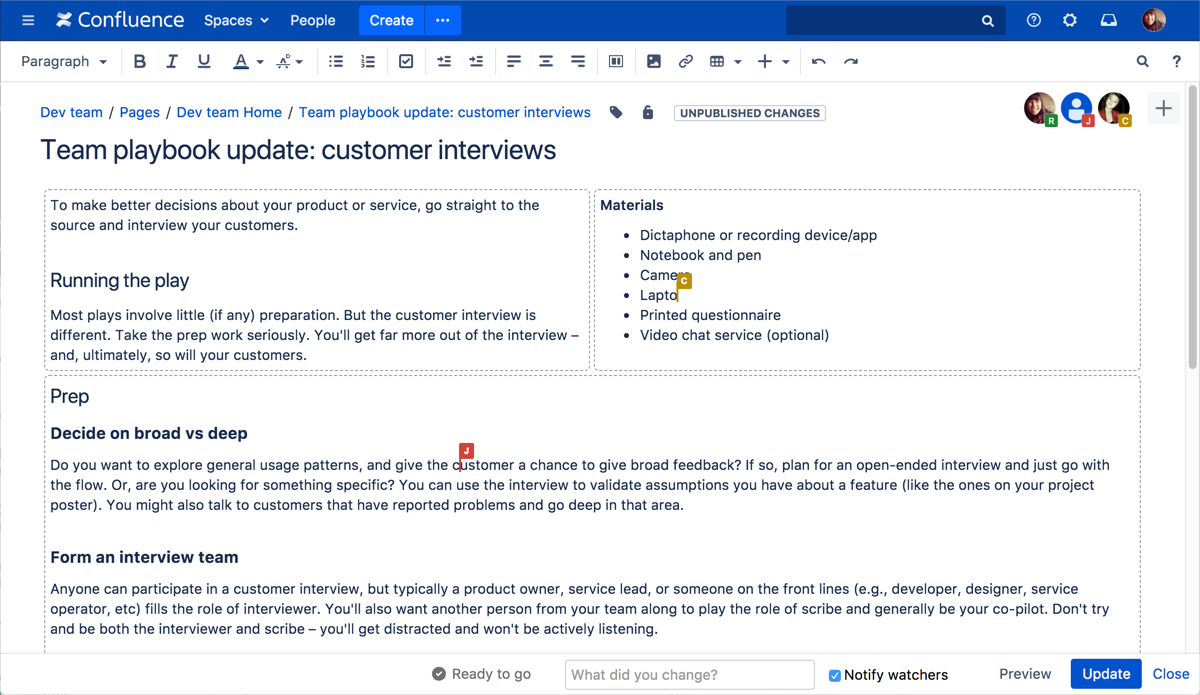
Task: Go to Confluence home logo
Action: 120,20
